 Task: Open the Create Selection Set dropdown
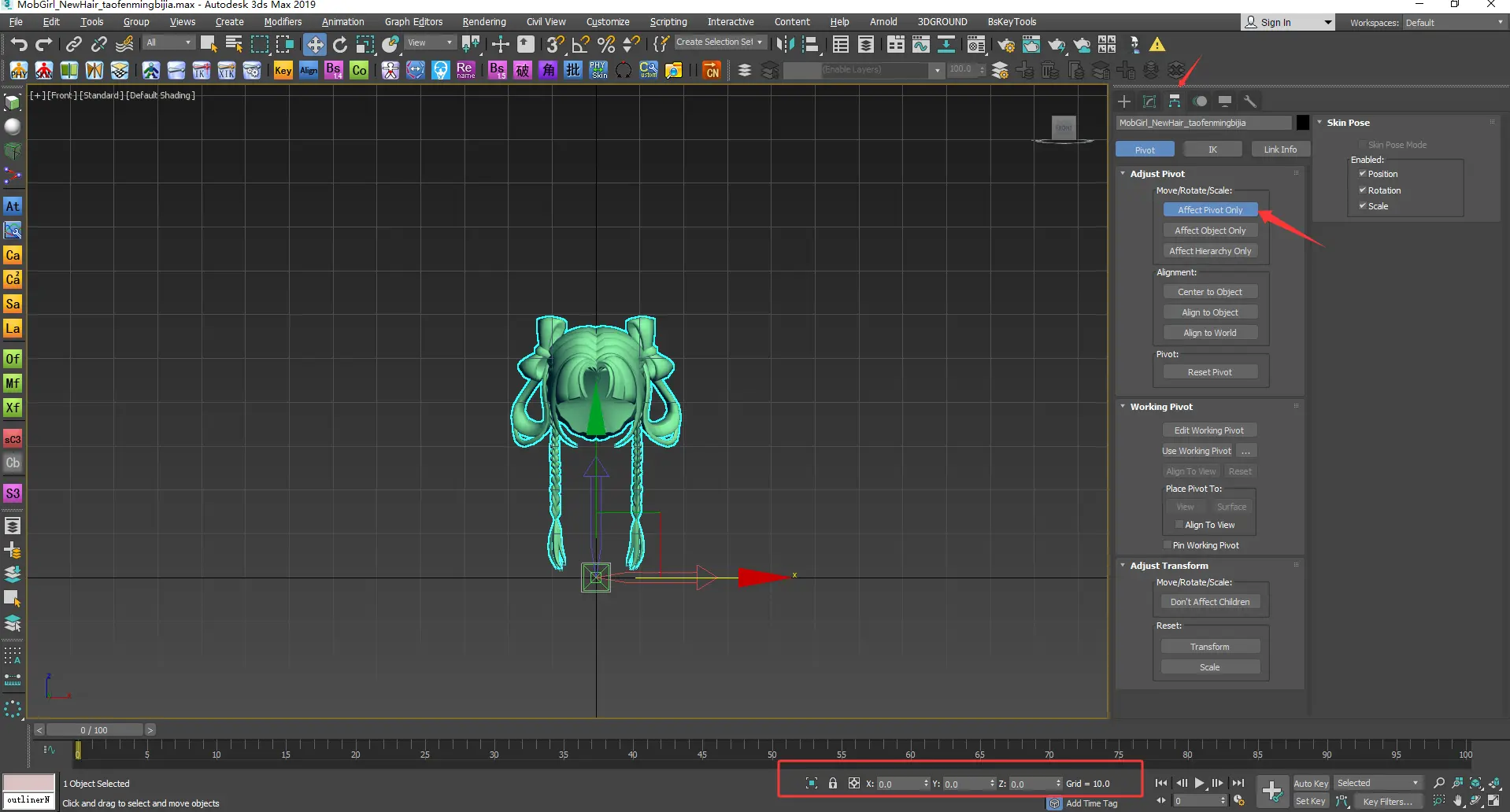(x=720, y=42)
